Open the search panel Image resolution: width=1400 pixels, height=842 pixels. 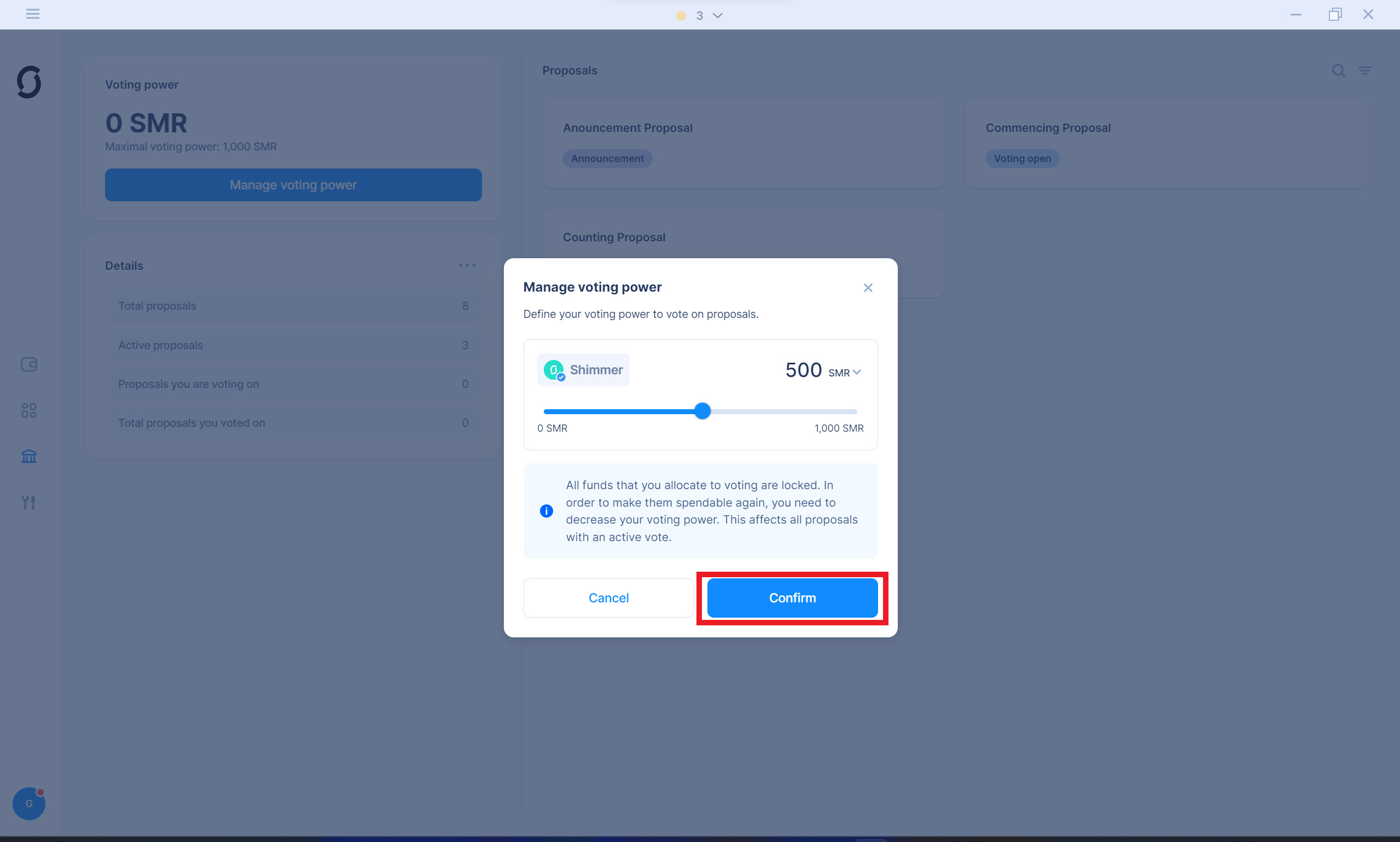pos(1338,71)
